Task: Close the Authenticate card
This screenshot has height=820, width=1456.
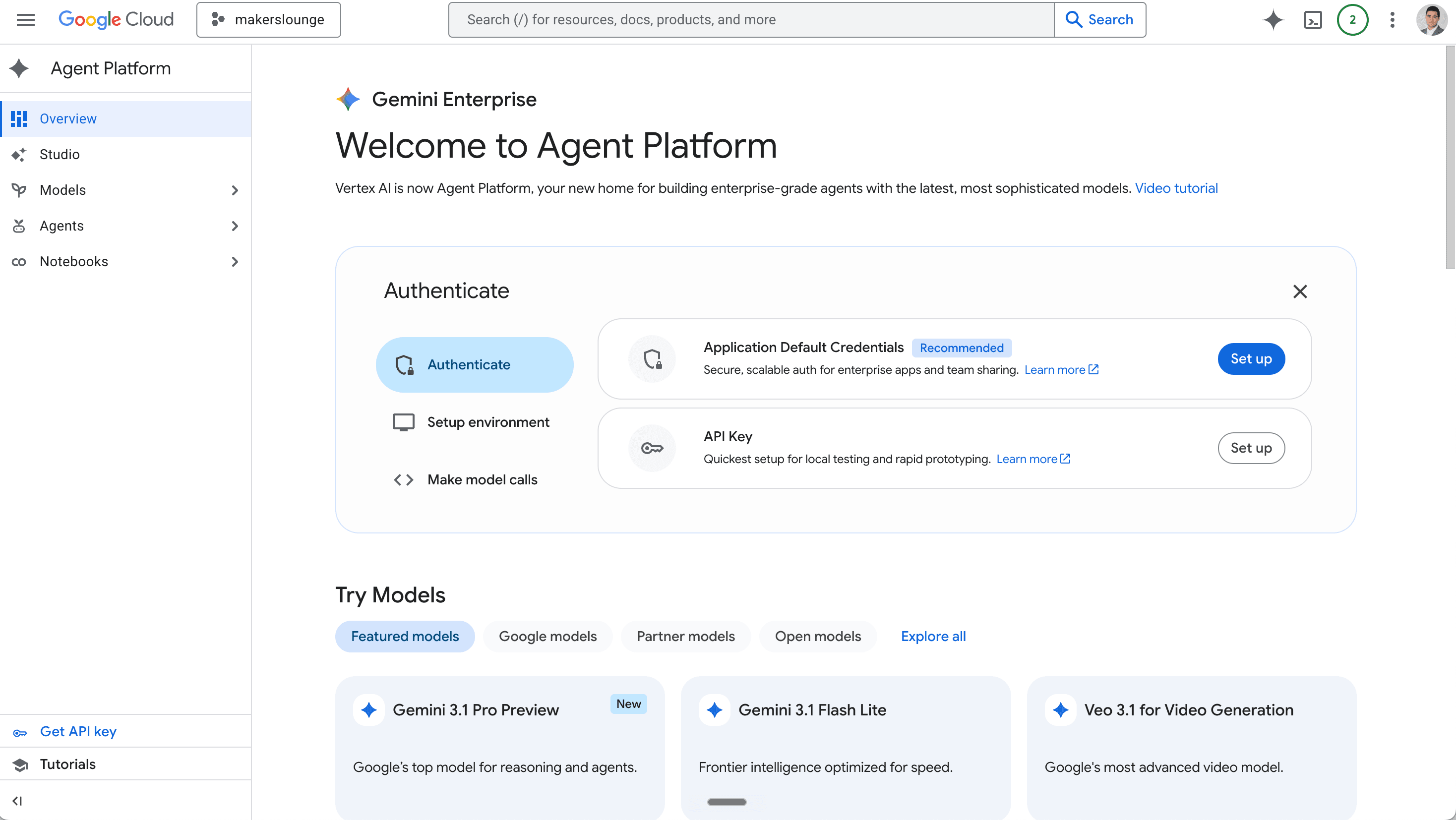Action: click(1300, 292)
